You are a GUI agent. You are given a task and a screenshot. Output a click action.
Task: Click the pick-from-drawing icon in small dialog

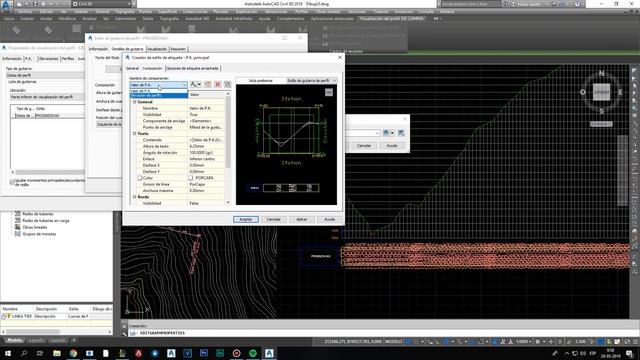coord(401,133)
